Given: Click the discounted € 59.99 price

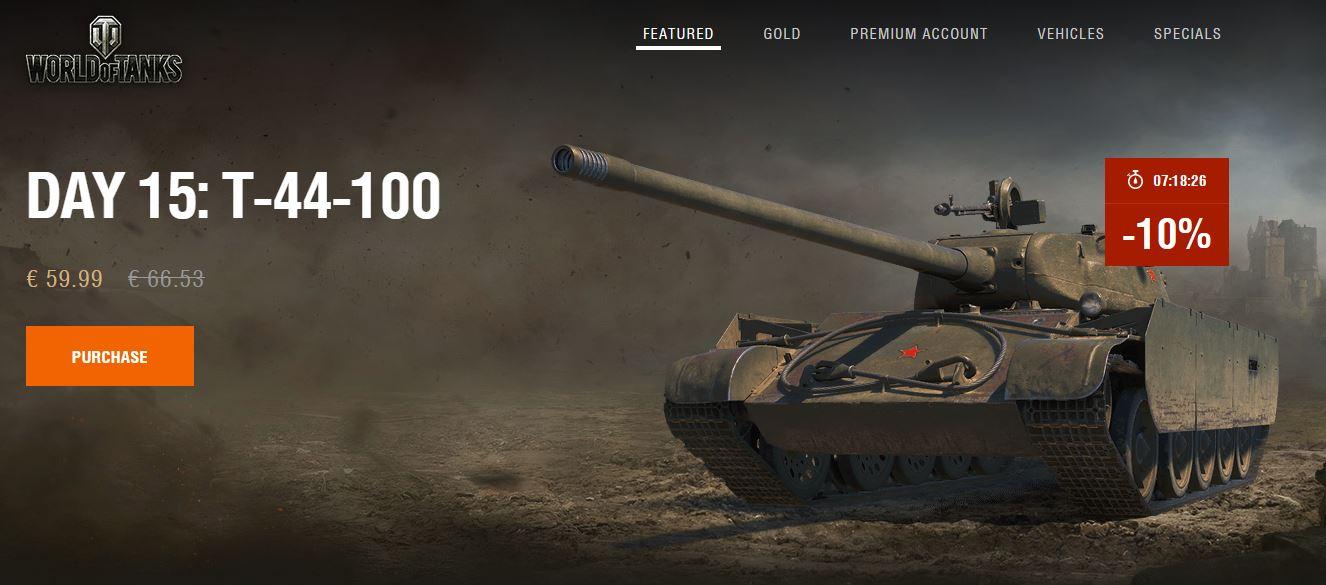Looking at the screenshot, I should pyautogui.click(x=65, y=279).
